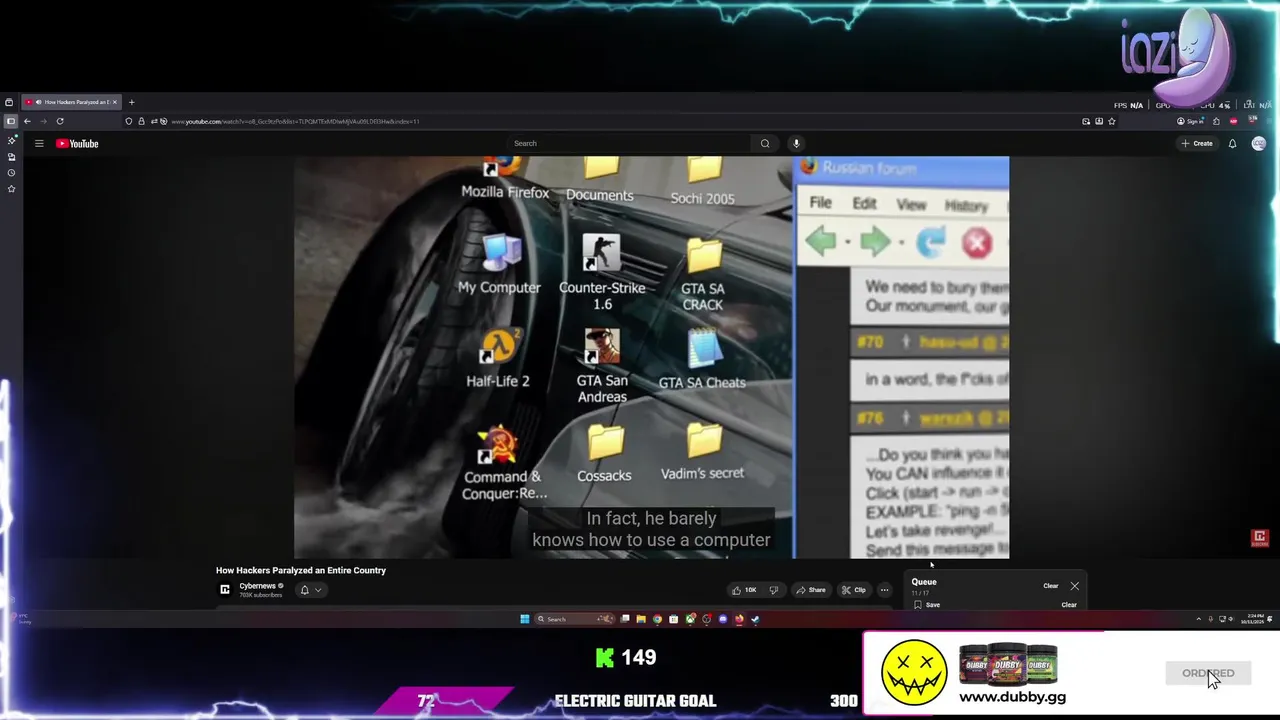Open the Steam icon on the taskbar

[x=755, y=619]
